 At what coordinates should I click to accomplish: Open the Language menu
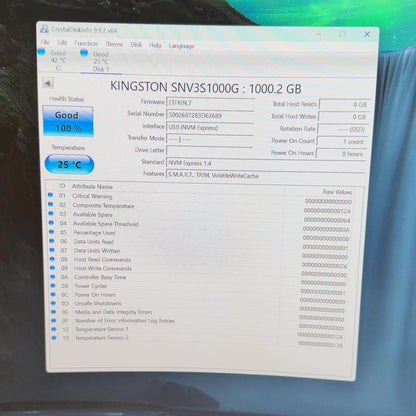click(x=182, y=46)
